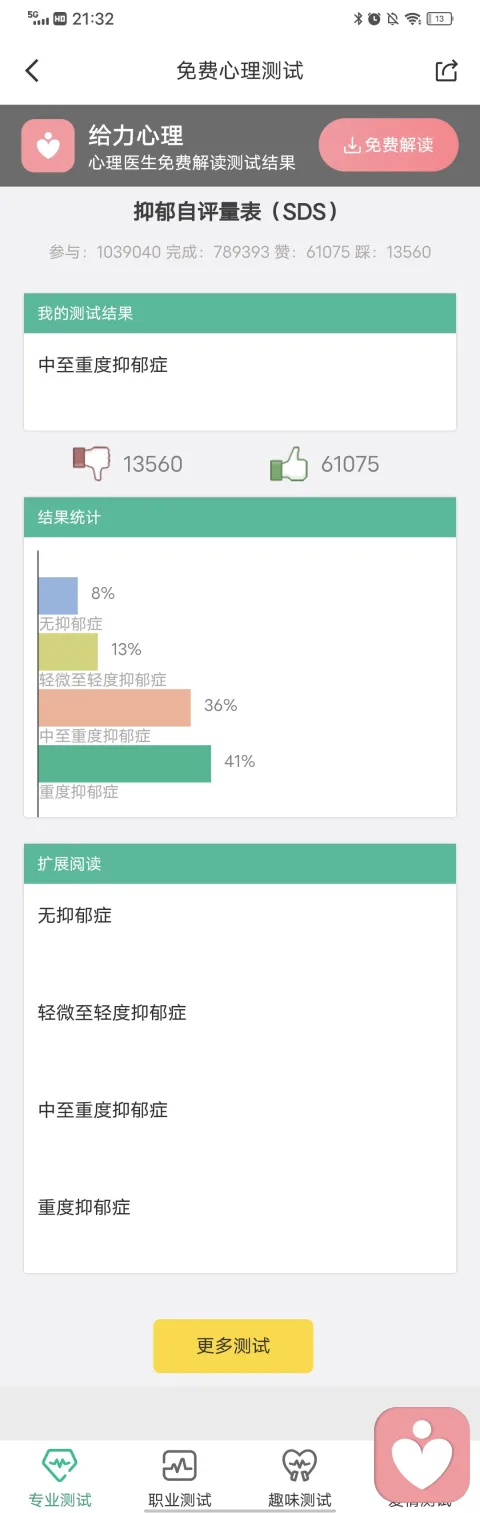
Task: Tap the 13560 dislike count
Action: pyautogui.click(x=153, y=464)
